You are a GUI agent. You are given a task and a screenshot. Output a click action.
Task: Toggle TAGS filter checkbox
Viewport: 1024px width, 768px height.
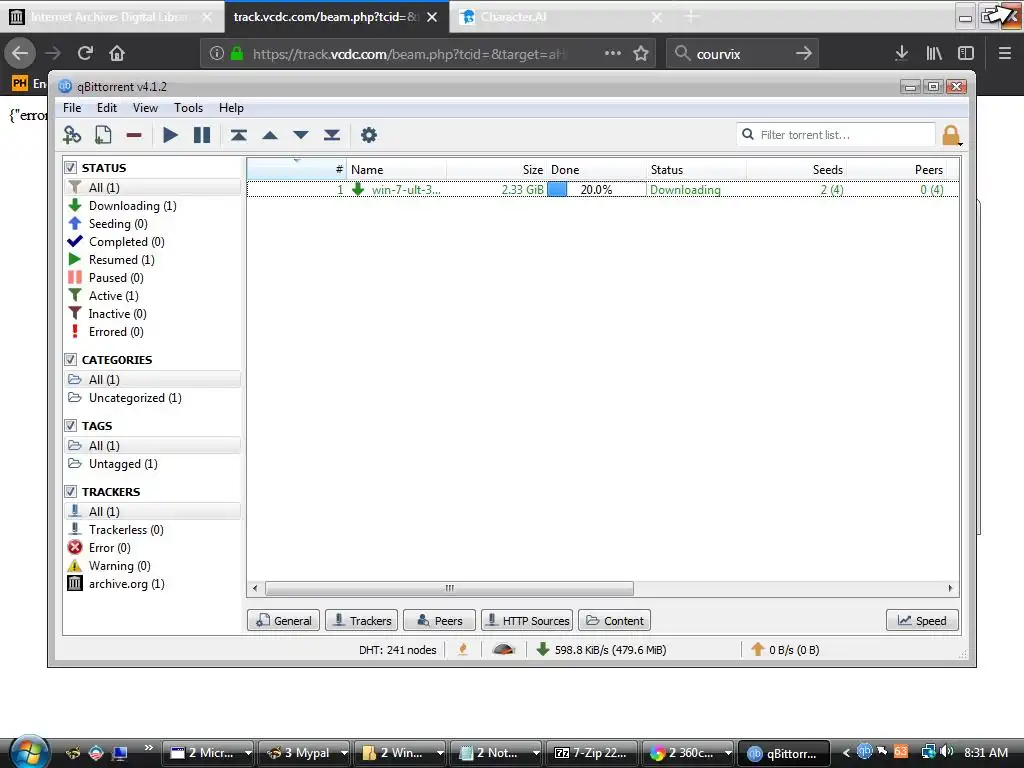[71, 425]
